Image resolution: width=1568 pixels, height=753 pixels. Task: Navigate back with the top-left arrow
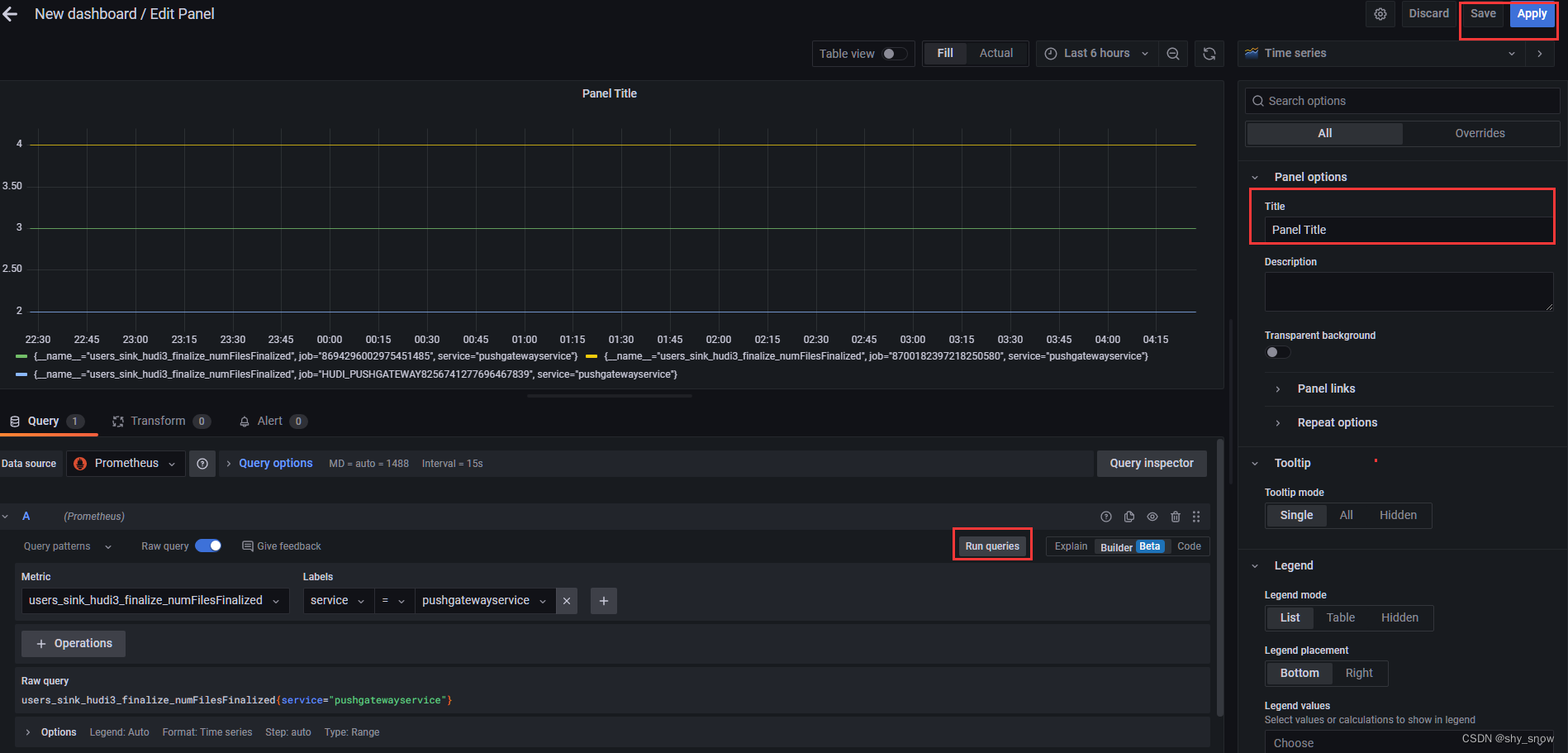pos(11,13)
